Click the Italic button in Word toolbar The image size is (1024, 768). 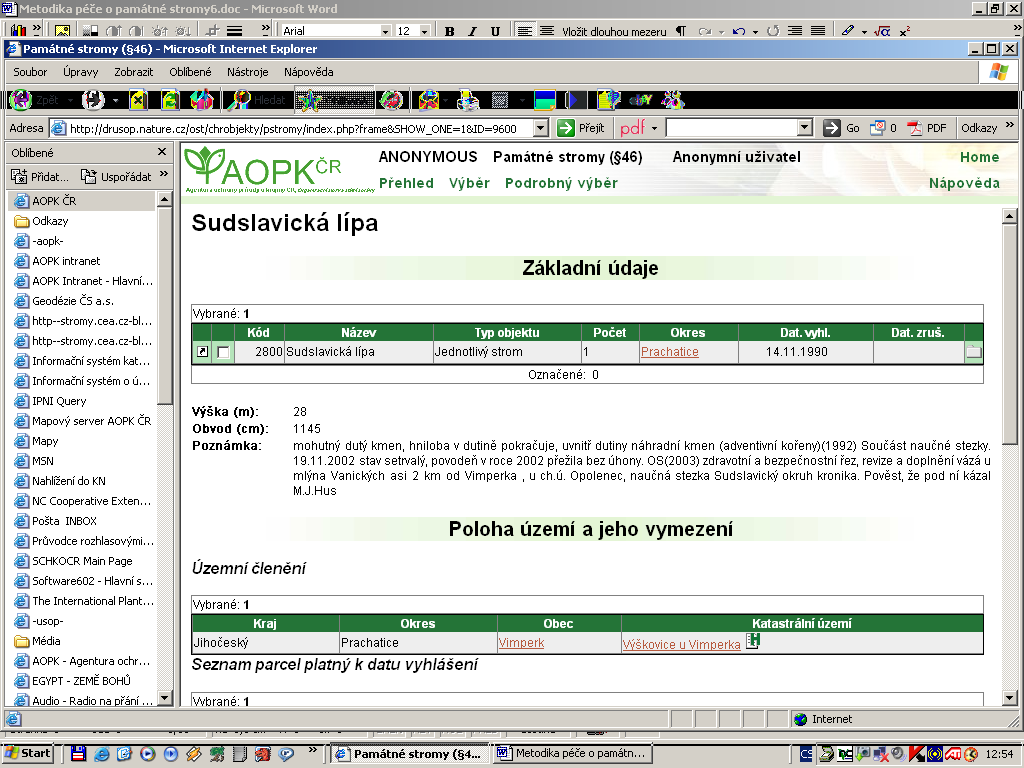point(472,31)
